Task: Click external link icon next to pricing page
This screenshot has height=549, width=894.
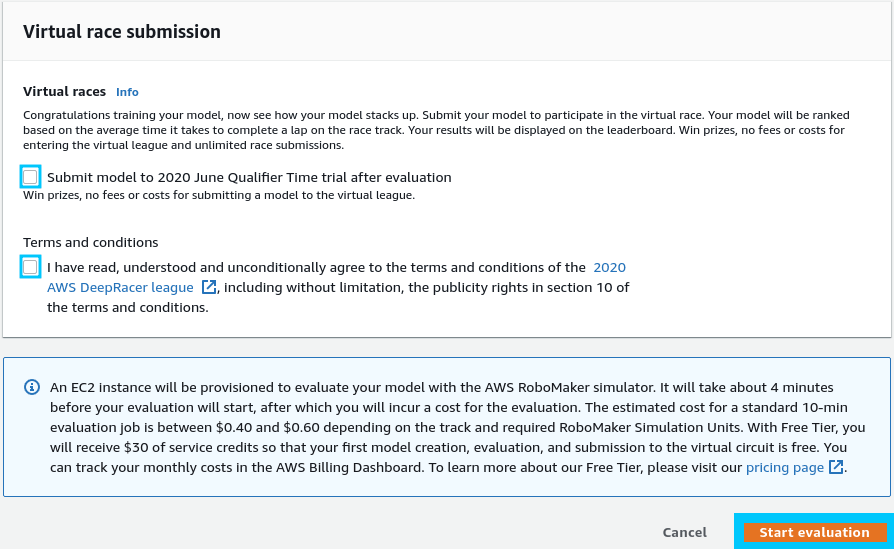Action: (837, 467)
